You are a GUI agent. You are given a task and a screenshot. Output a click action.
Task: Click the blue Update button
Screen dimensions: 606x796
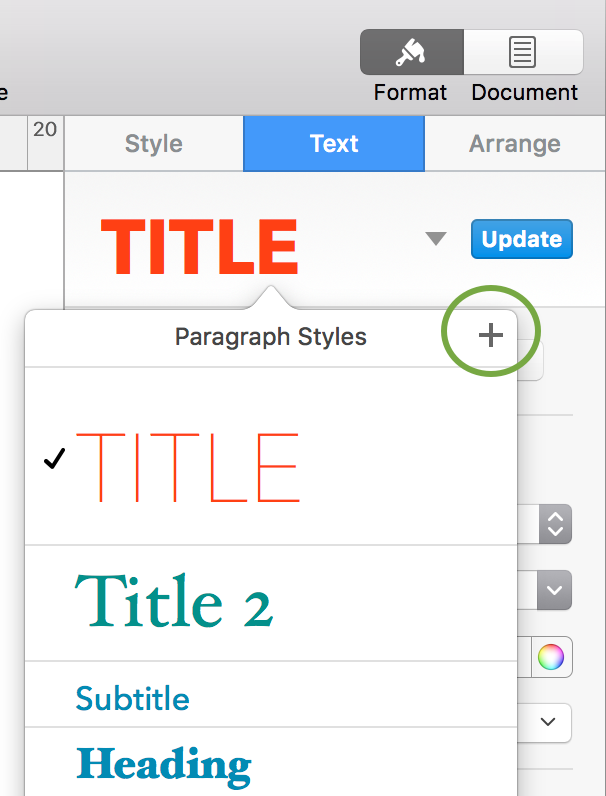pos(522,239)
